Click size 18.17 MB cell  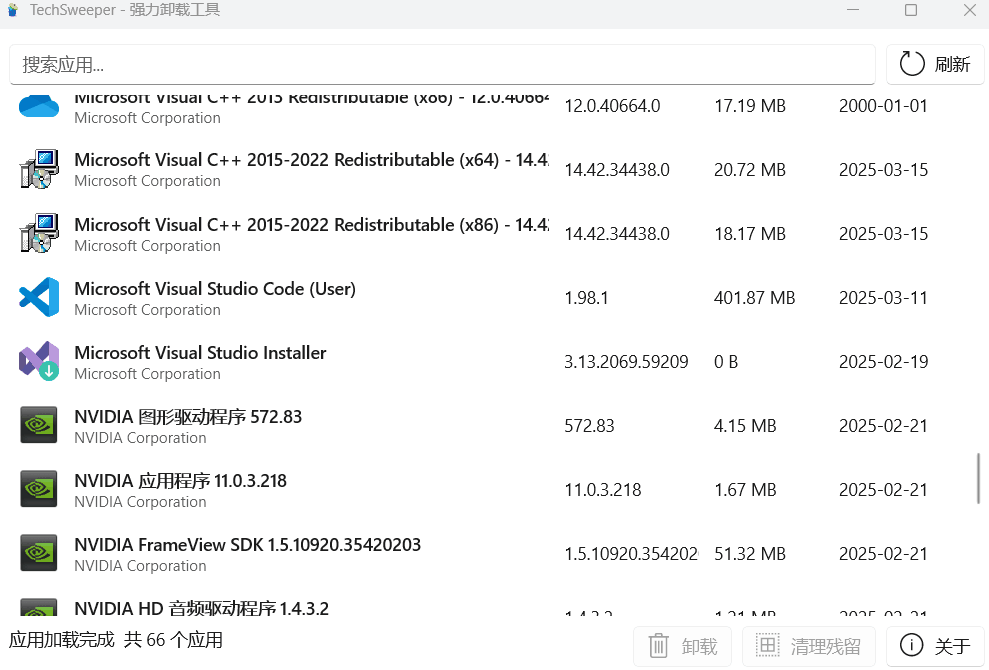(750, 234)
